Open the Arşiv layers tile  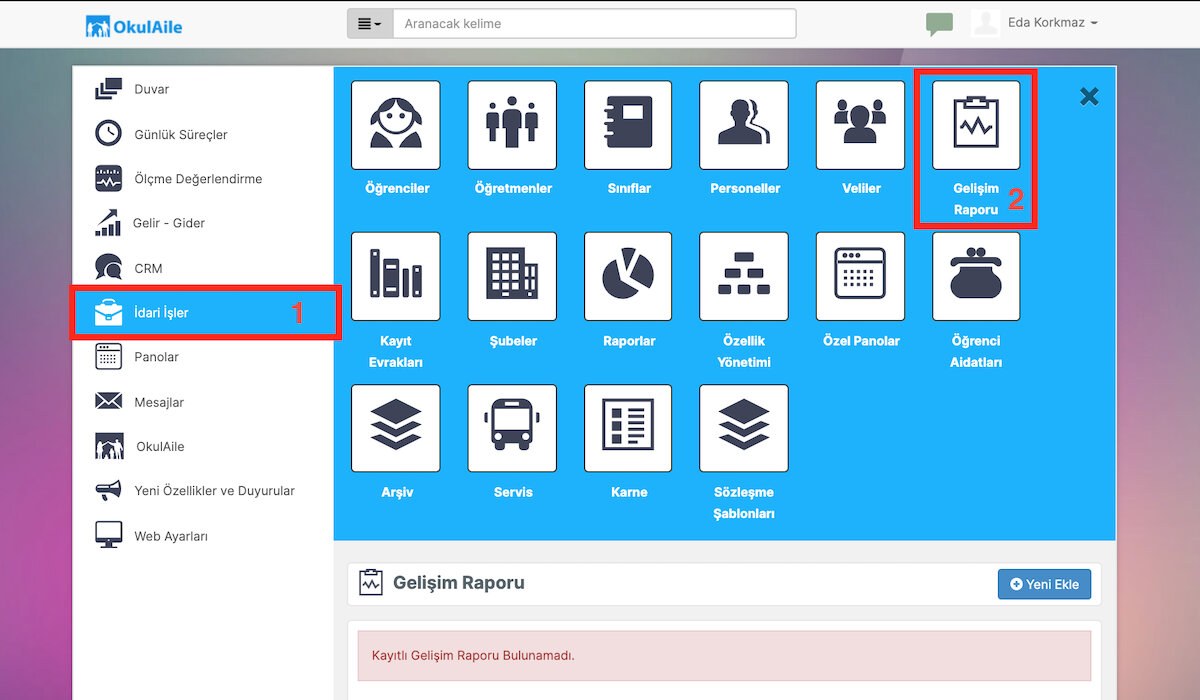[x=396, y=428]
